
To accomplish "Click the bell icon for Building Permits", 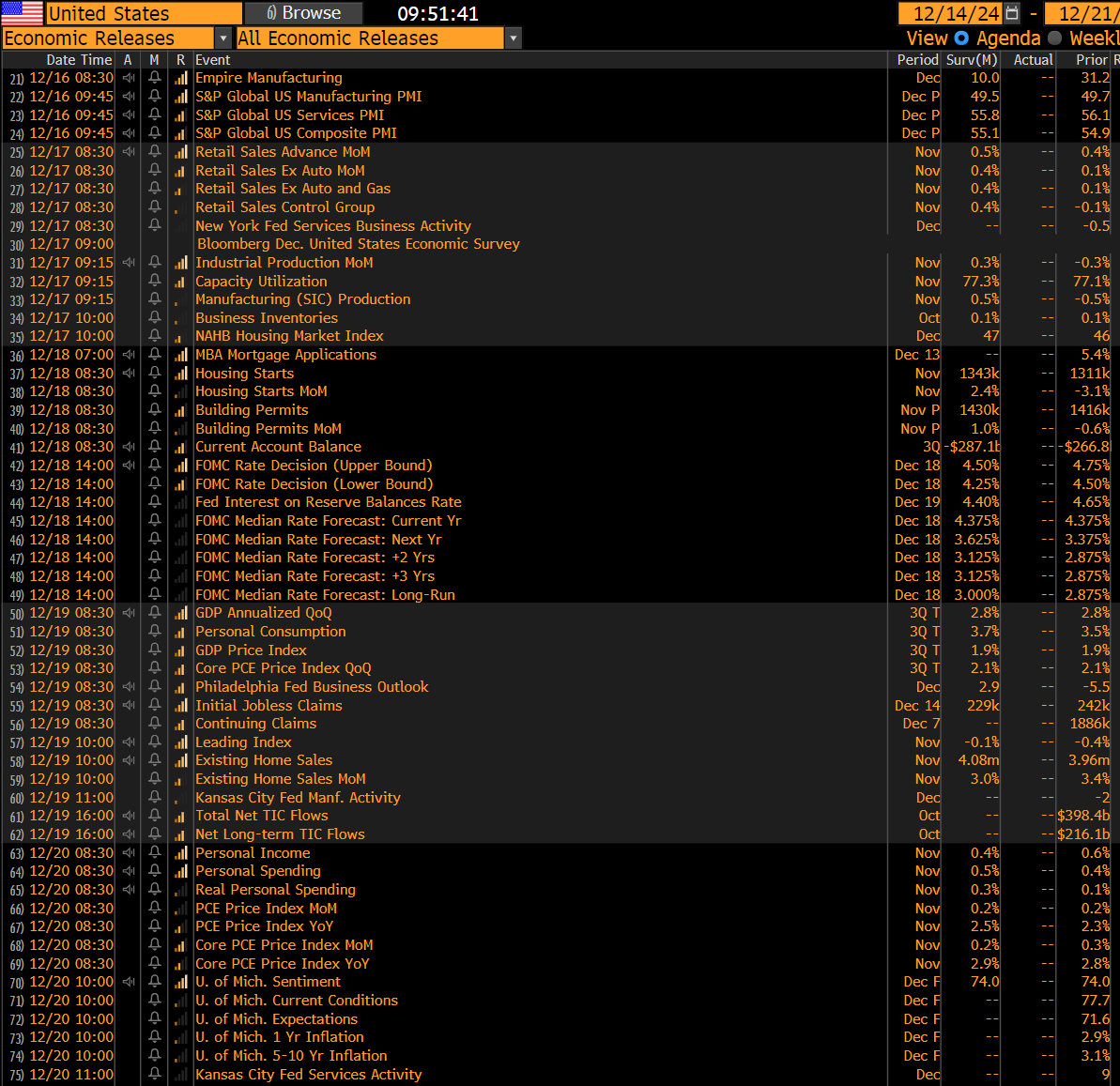I will [x=154, y=410].
